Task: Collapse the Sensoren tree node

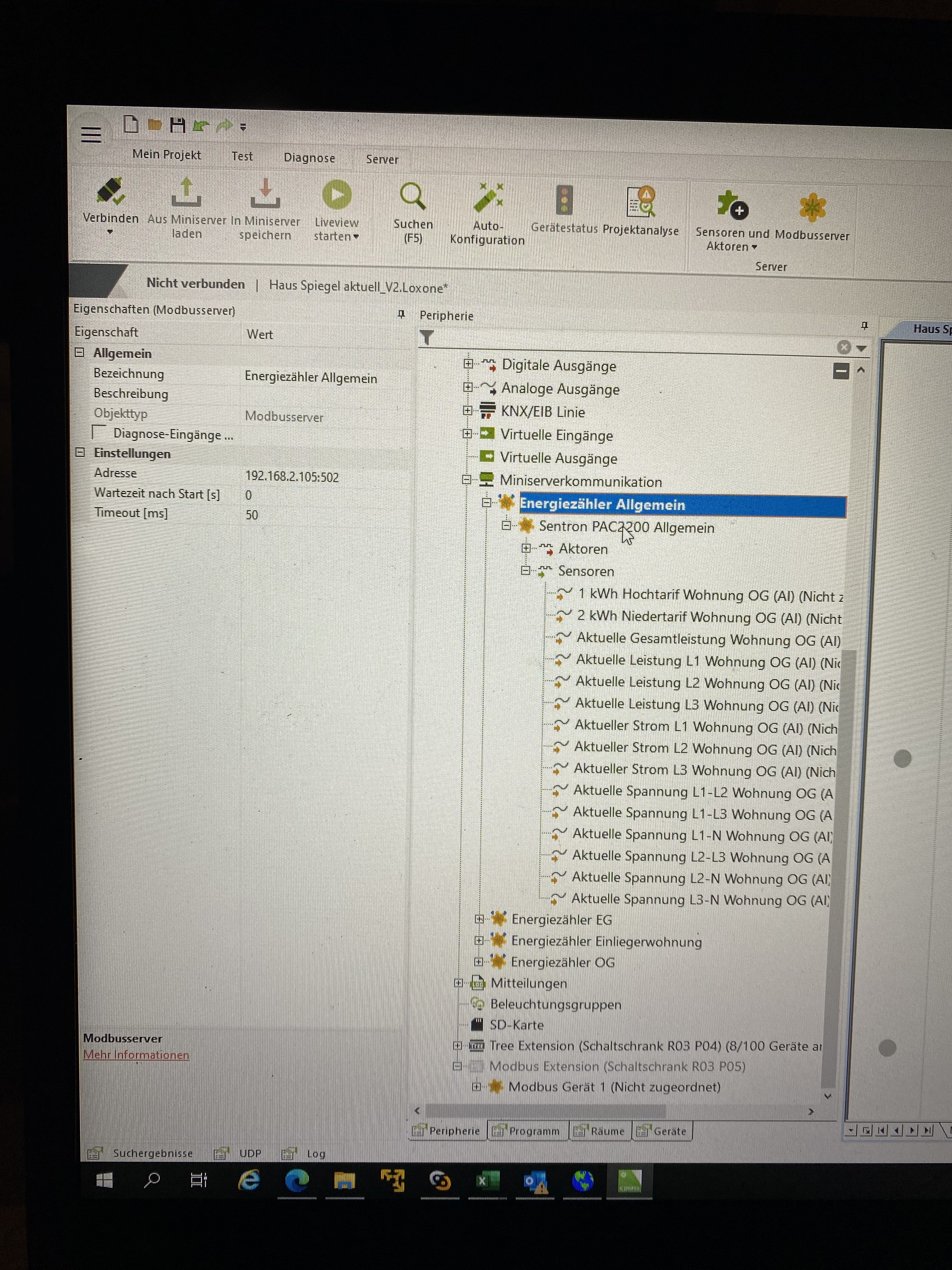Action: click(x=526, y=571)
